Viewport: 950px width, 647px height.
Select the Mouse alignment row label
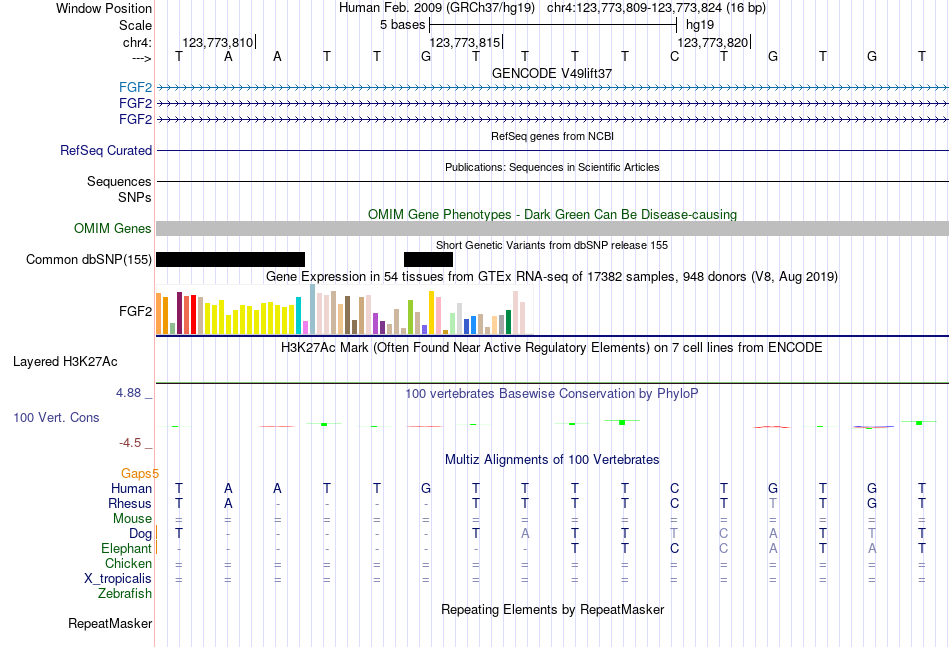pos(132,519)
